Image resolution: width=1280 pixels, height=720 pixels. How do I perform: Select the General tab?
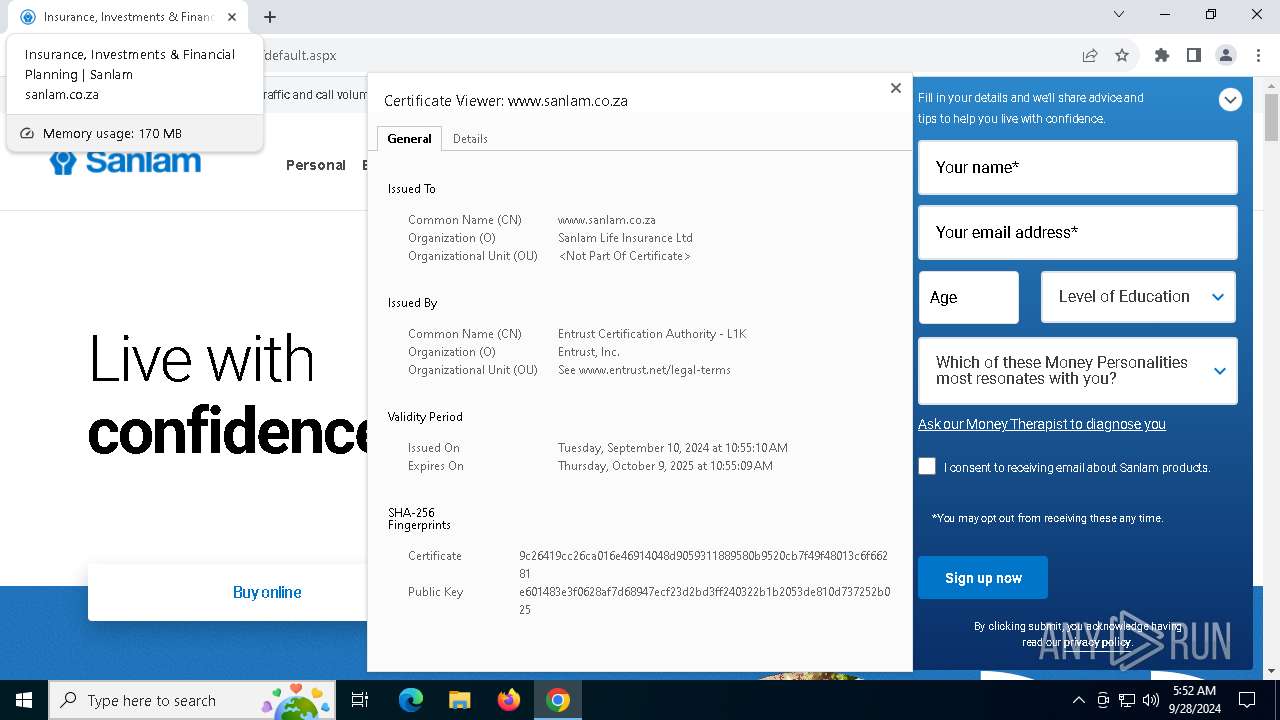409,139
